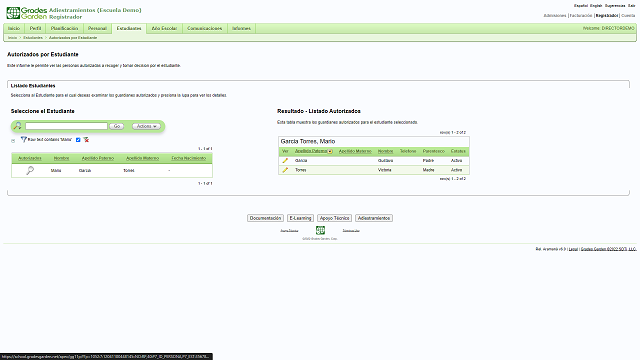The height and width of the screenshot is (360, 640).
Task: Go to Inicio in the breadcrumb
Action: coord(12,38)
